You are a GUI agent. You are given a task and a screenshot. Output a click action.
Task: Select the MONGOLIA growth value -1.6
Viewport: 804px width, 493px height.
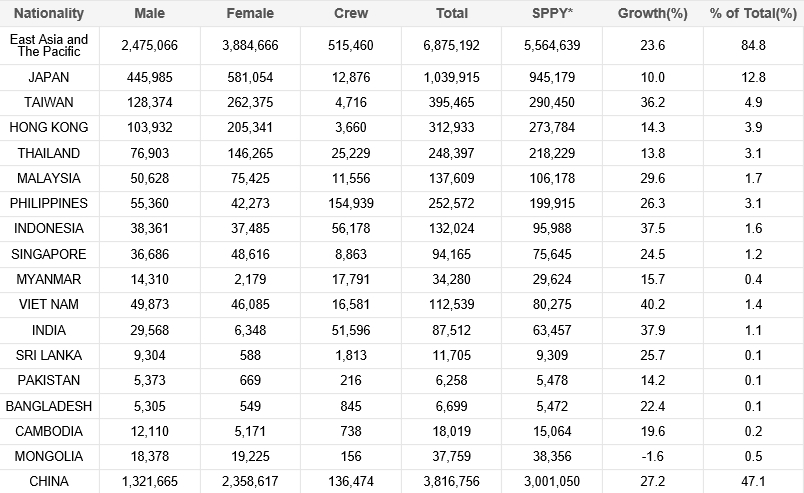tap(654, 456)
